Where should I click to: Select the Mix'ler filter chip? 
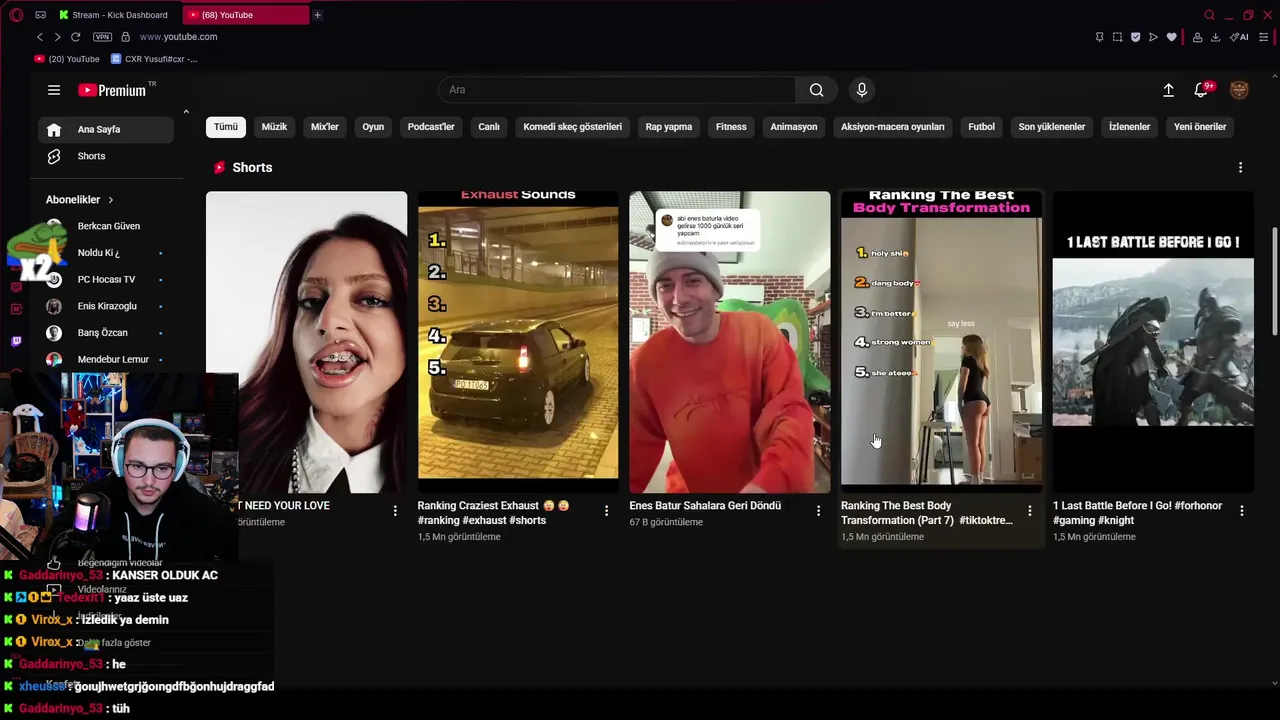coord(325,127)
